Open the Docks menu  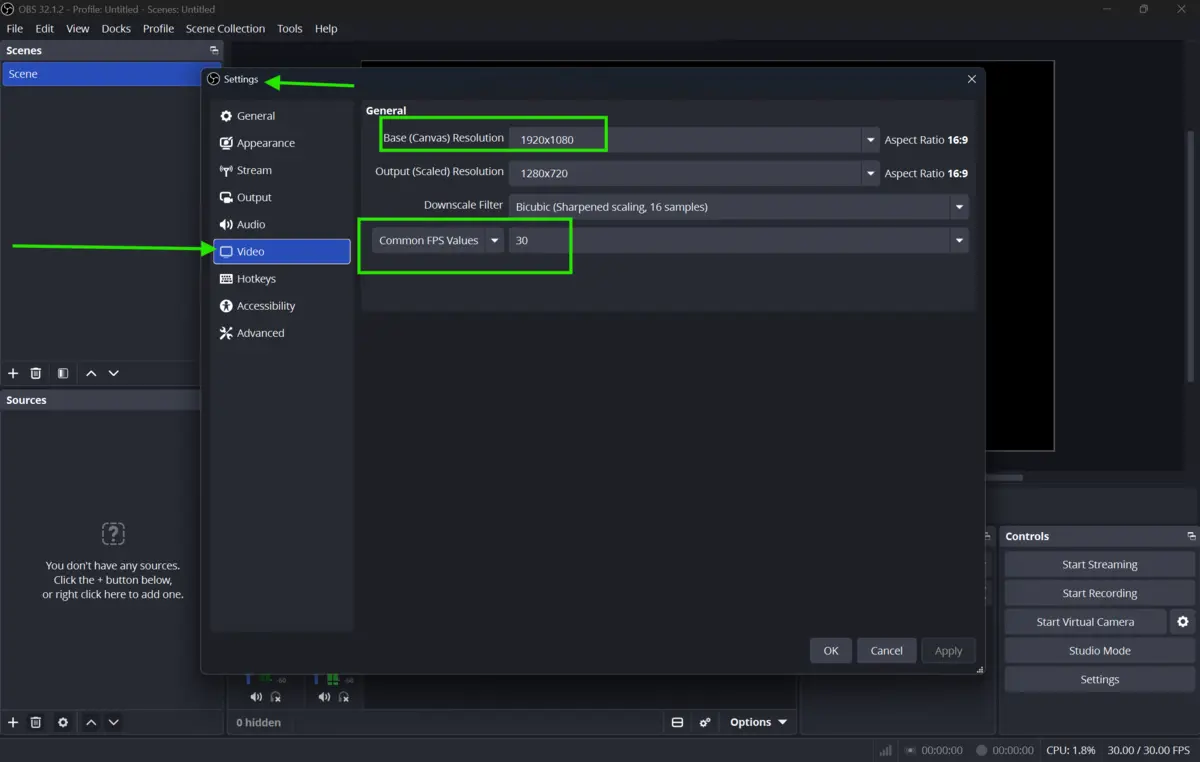click(116, 28)
